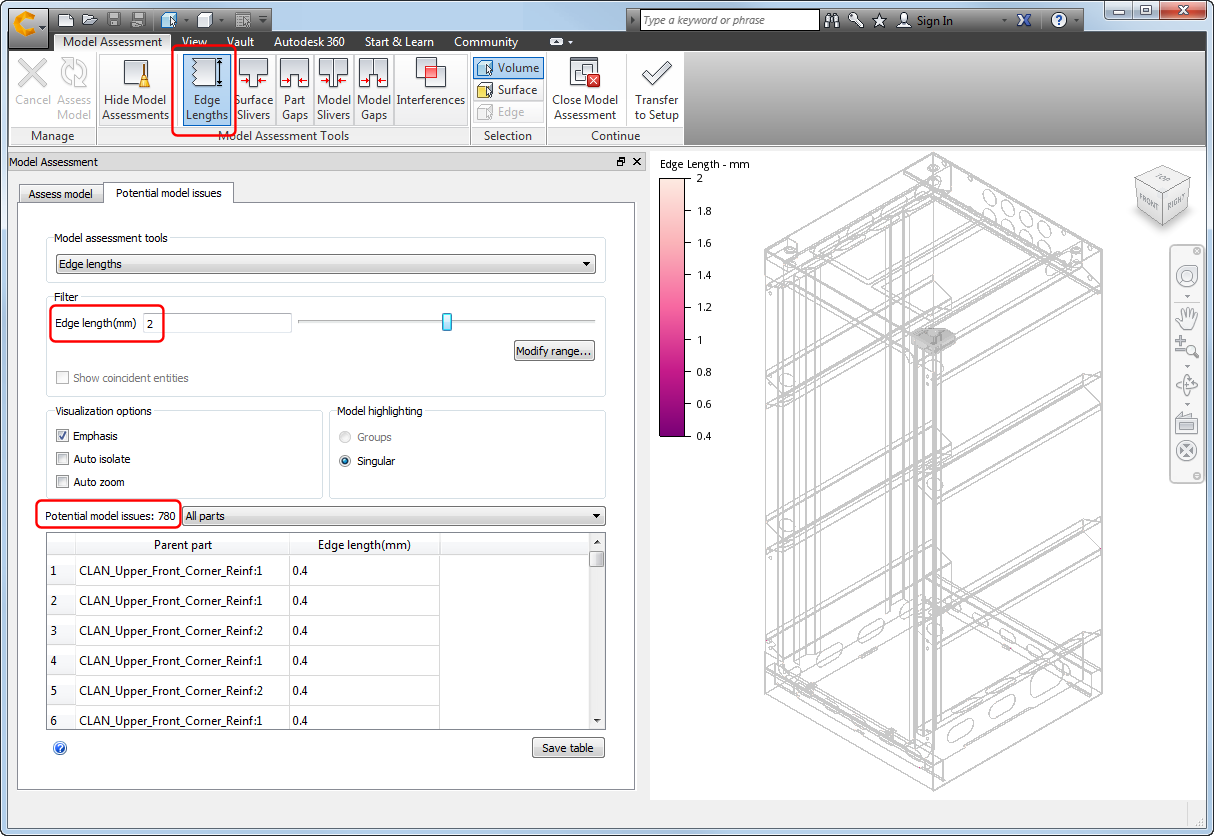Click the Pan hand icon on navigation bar
The height and width of the screenshot is (836, 1214).
tap(1186, 318)
